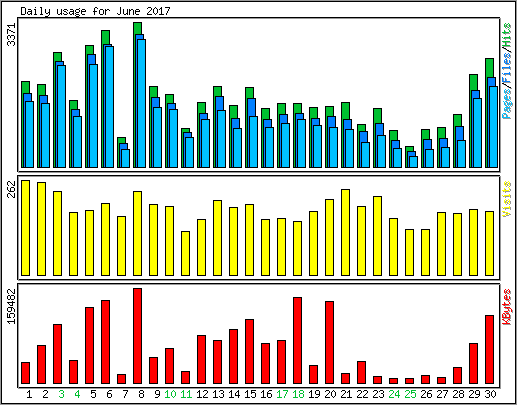Click the green weekend day label 10
The height and width of the screenshot is (405, 517).
click(x=170, y=394)
